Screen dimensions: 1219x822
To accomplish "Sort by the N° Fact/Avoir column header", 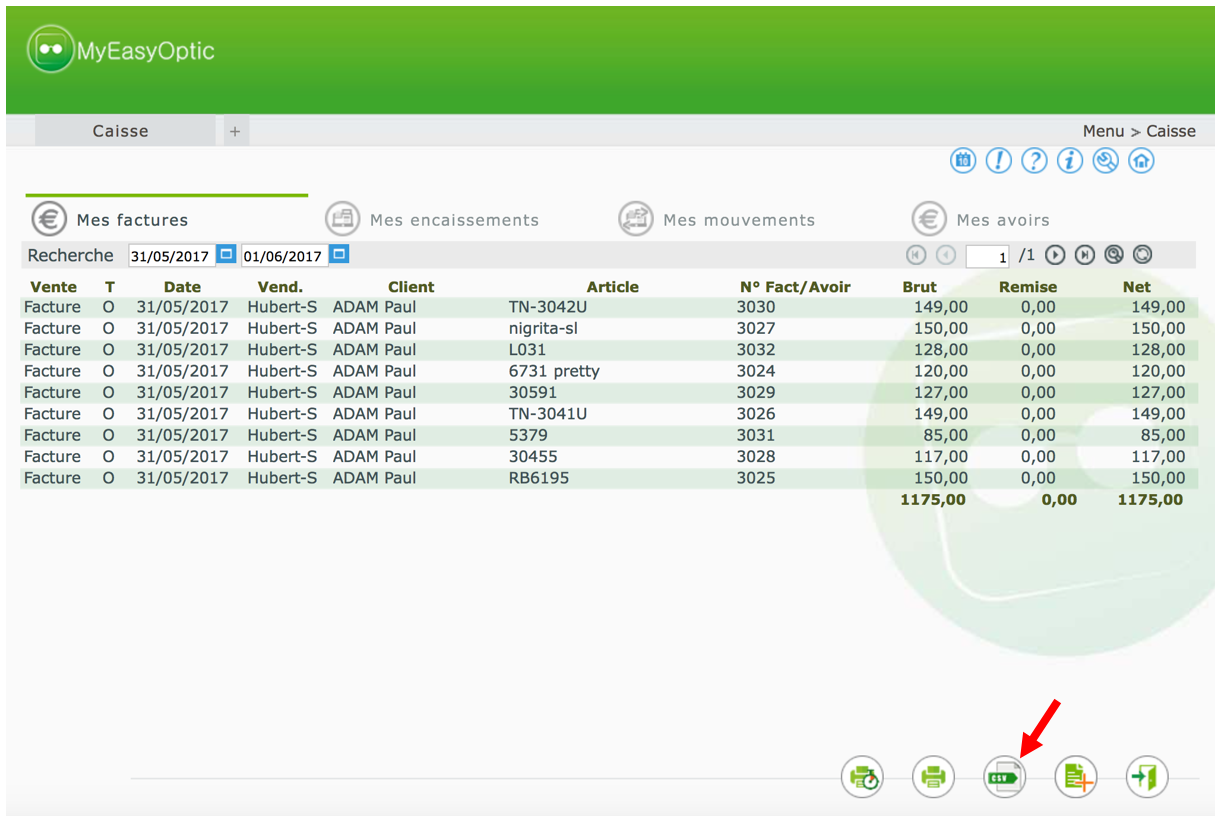I will point(795,287).
